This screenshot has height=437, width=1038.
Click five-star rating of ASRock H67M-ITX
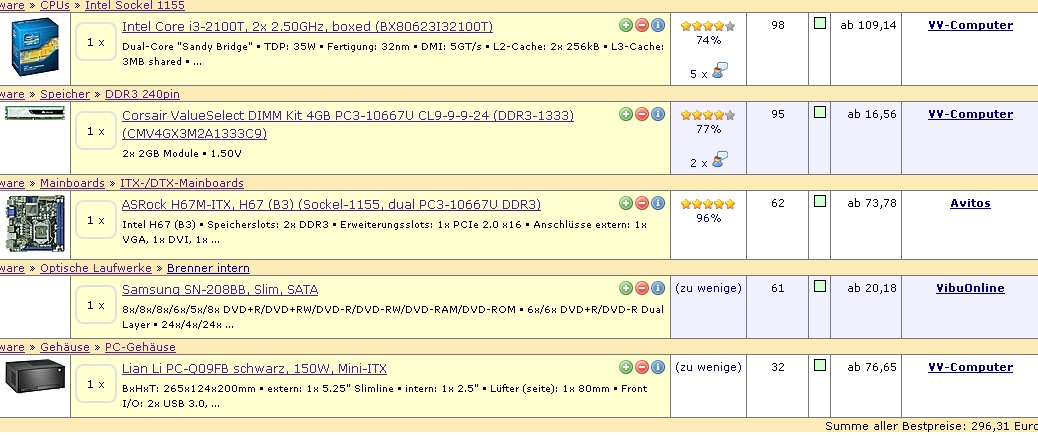point(708,204)
